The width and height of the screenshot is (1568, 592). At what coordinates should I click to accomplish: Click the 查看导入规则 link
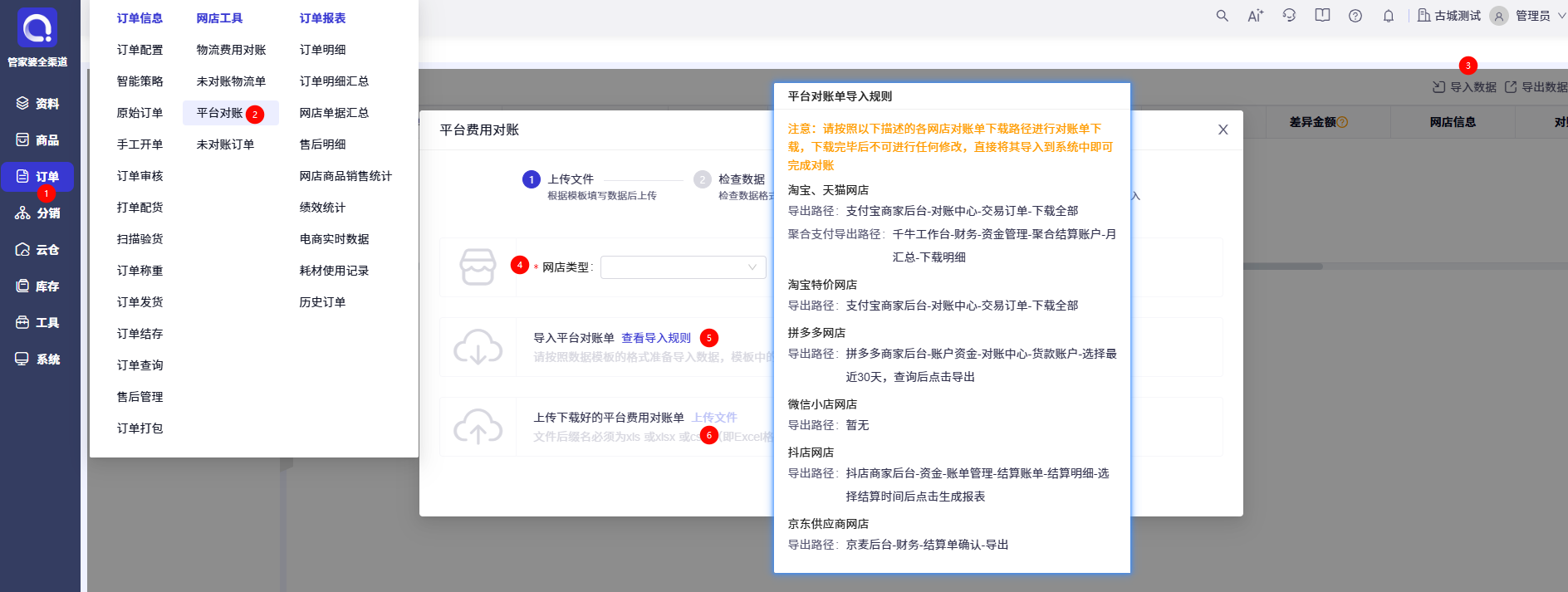pos(656,338)
